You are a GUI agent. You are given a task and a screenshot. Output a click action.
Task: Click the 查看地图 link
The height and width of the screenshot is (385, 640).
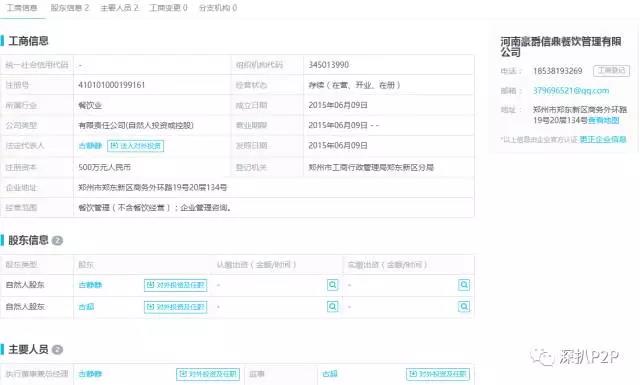(x=604, y=120)
